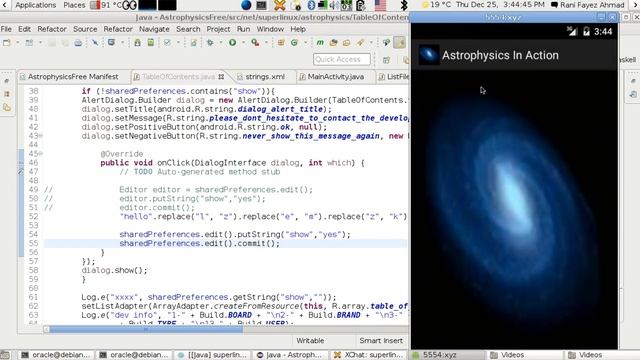Click the Rani Fayez Ahmad user menu
This screenshot has width=640, height=360.
click(588, 5)
